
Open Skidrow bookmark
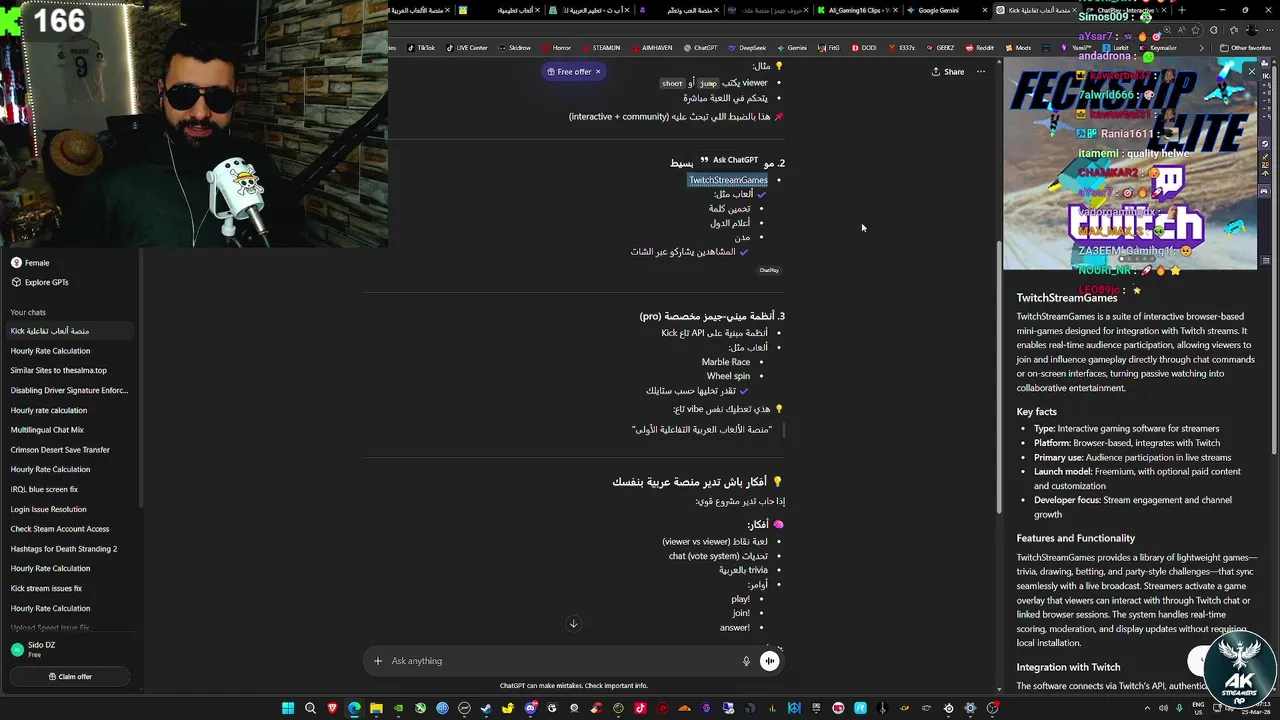[515, 48]
